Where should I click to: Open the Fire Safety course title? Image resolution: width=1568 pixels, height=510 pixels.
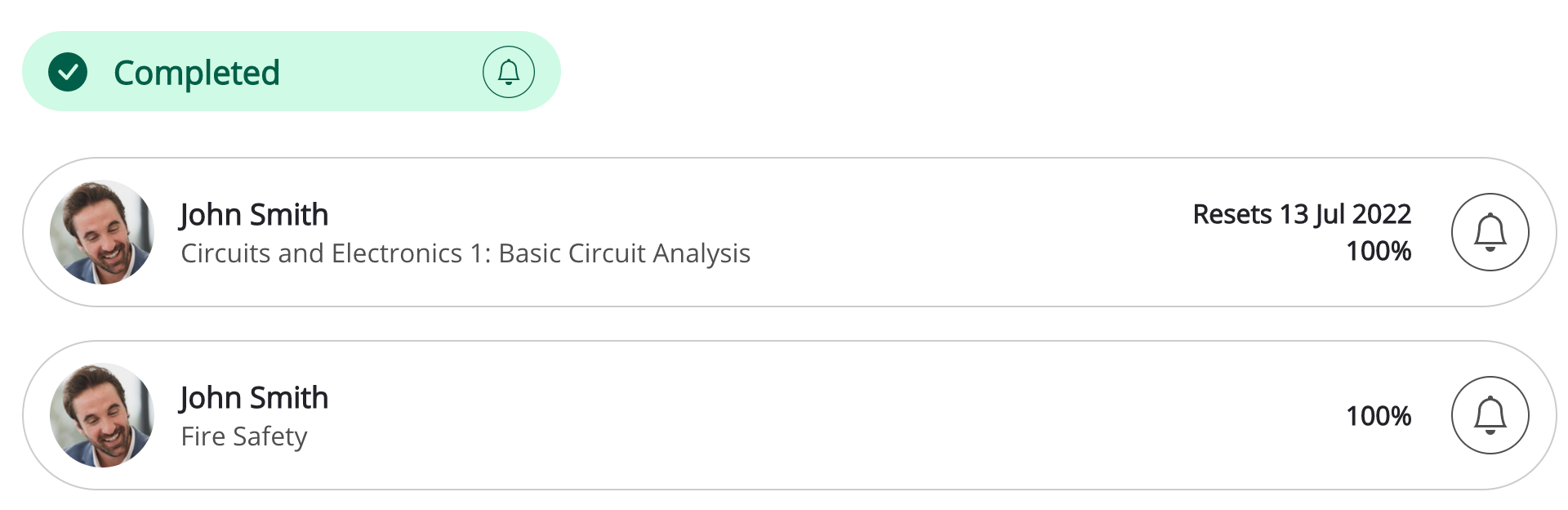click(x=244, y=436)
